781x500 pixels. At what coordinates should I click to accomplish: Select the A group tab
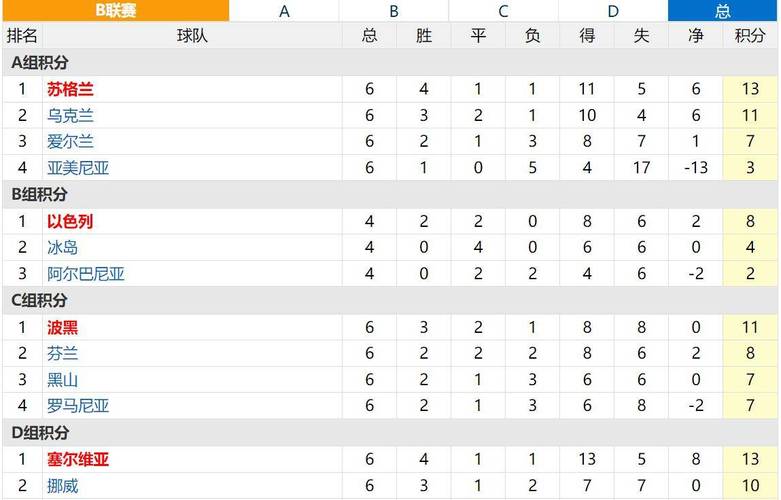coord(284,10)
